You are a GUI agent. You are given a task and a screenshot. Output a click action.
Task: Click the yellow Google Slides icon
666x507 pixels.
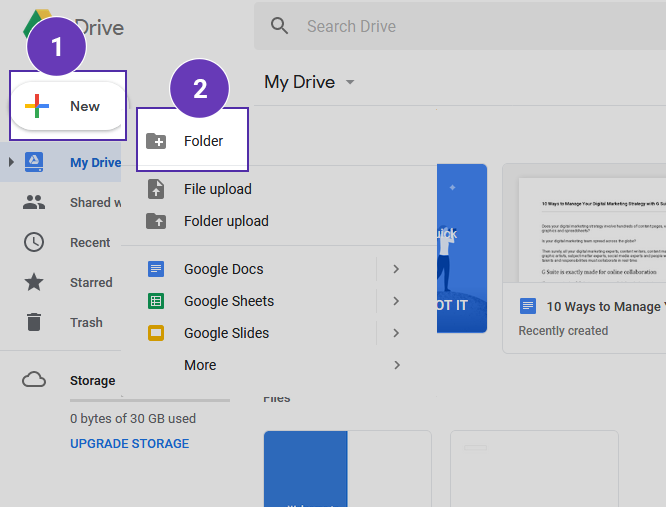pyautogui.click(x=156, y=333)
